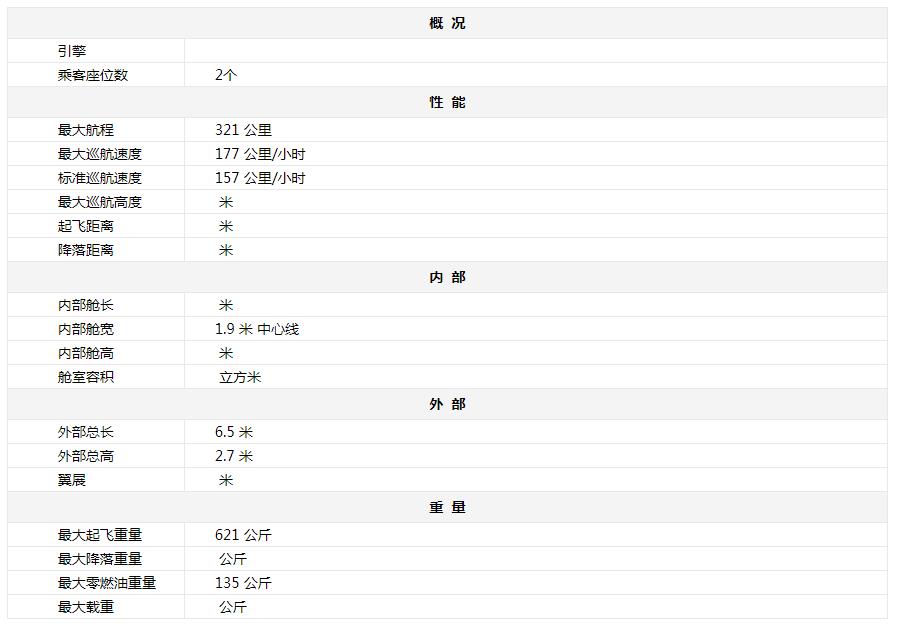Screen dimensions: 897x628
Task: Click the 舱室容积 row label
Action: pyautogui.click(x=86, y=377)
